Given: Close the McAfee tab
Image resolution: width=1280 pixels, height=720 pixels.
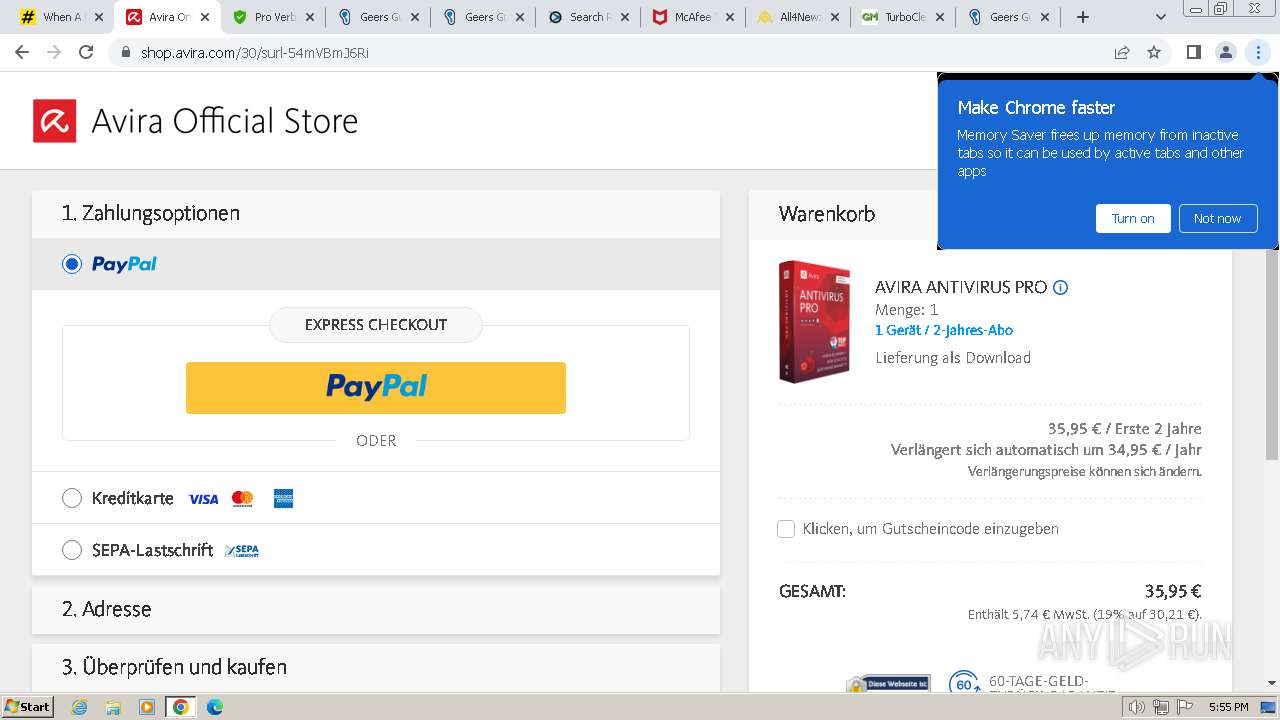Looking at the screenshot, I should click(x=728, y=17).
